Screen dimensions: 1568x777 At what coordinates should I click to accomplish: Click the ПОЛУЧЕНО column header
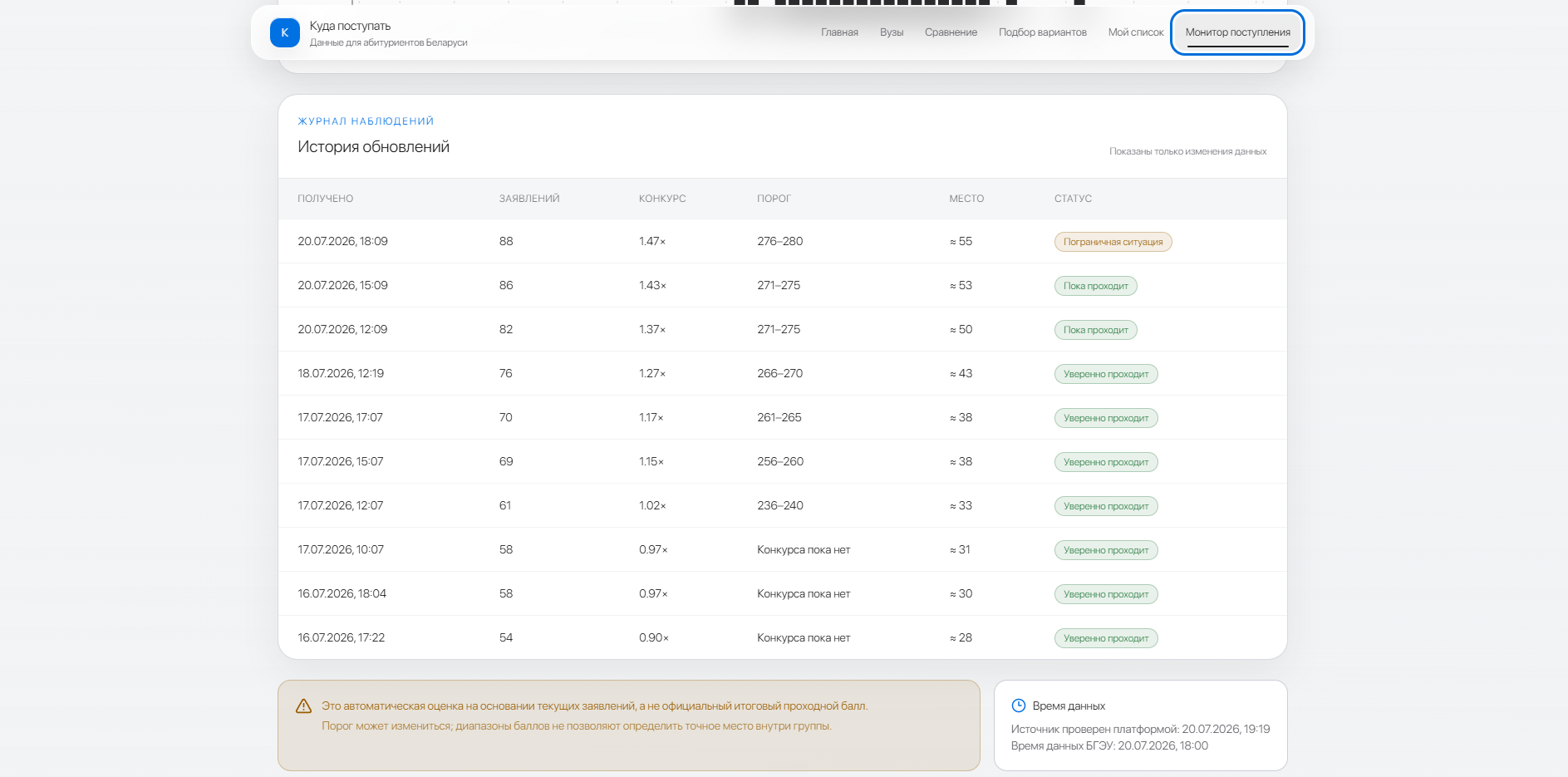tap(326, 199)
